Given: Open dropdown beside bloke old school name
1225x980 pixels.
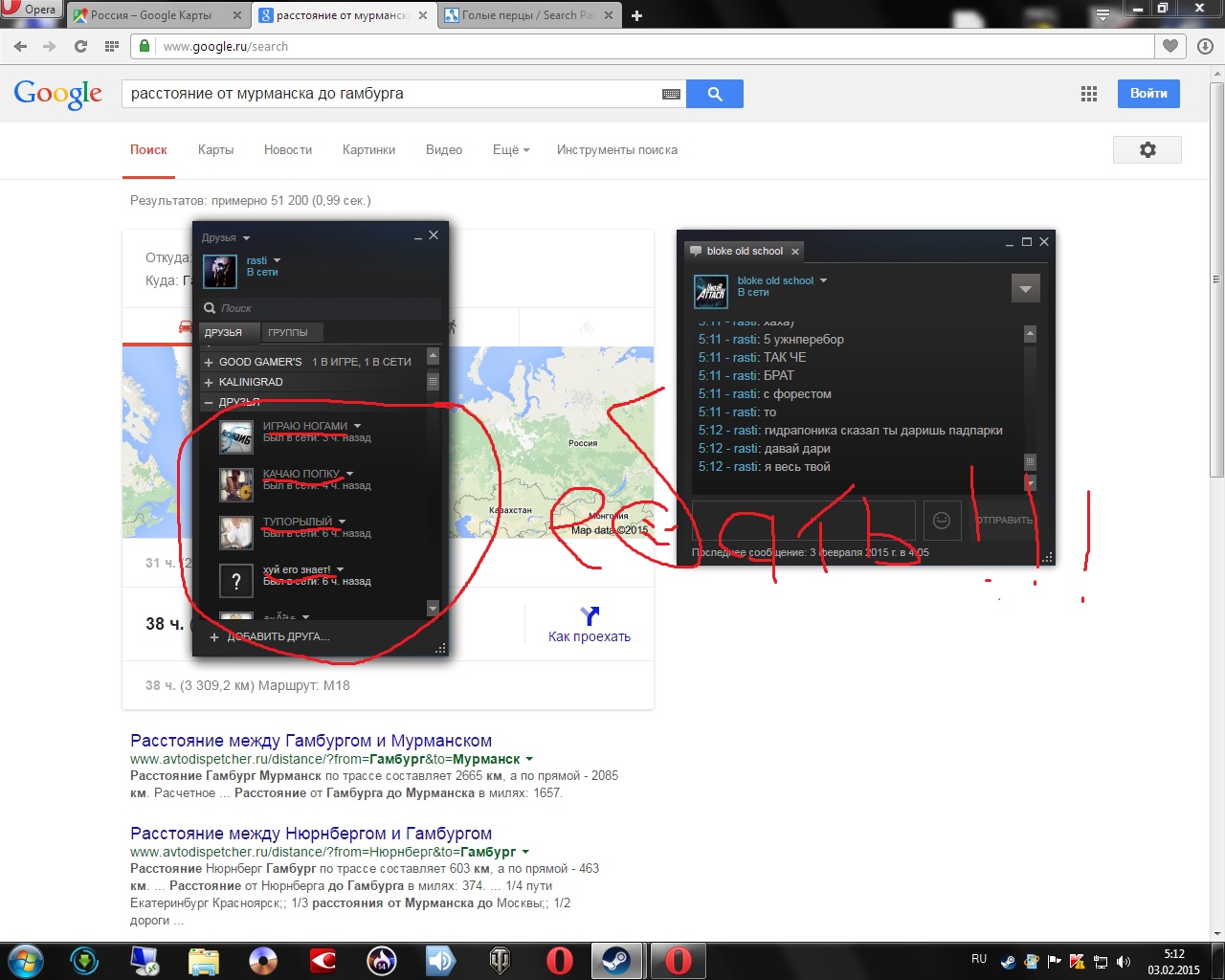Looking at the screenshot, I should [823, 280].
